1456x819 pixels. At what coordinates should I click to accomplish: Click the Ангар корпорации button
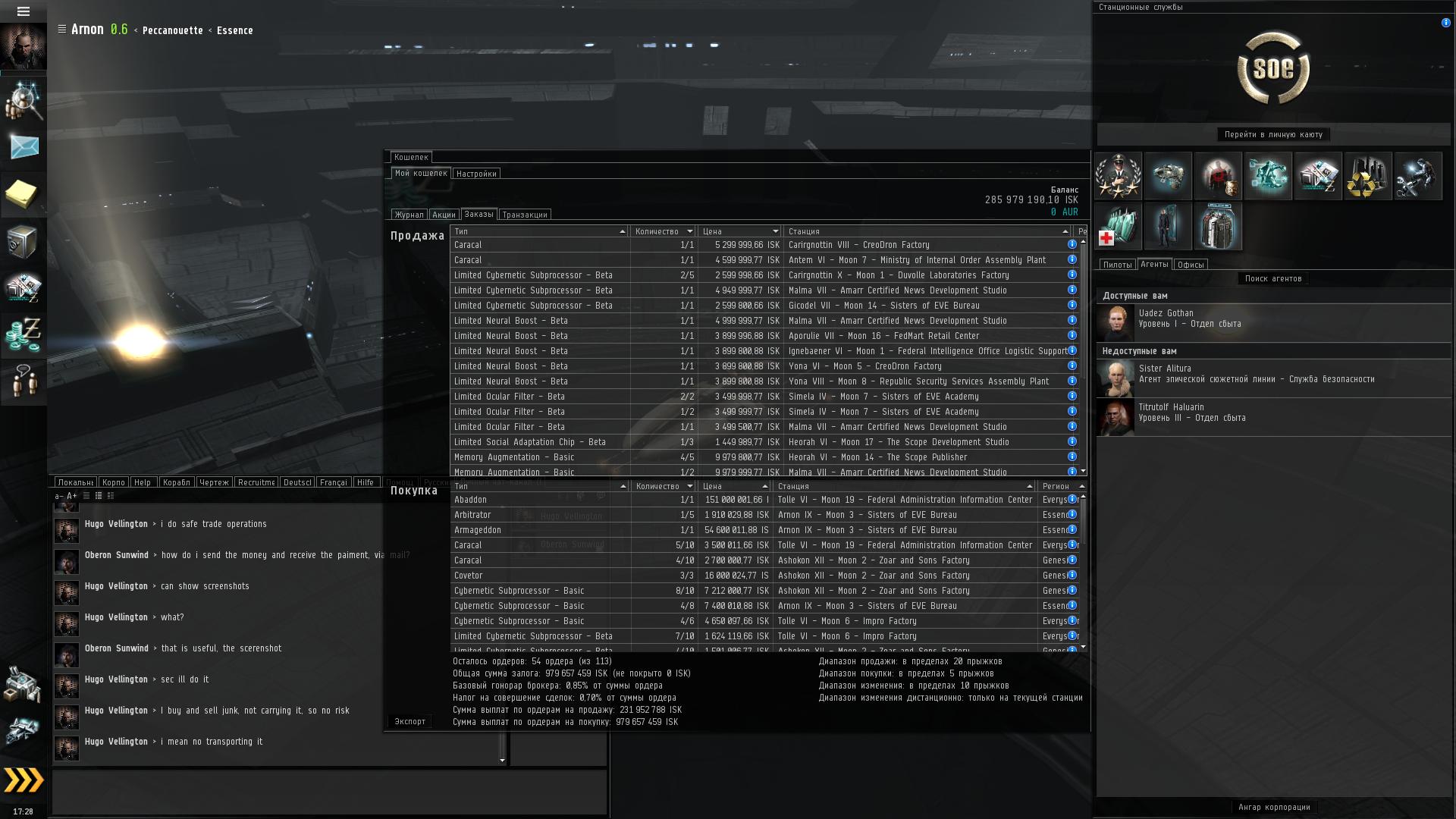[1274, 807]
